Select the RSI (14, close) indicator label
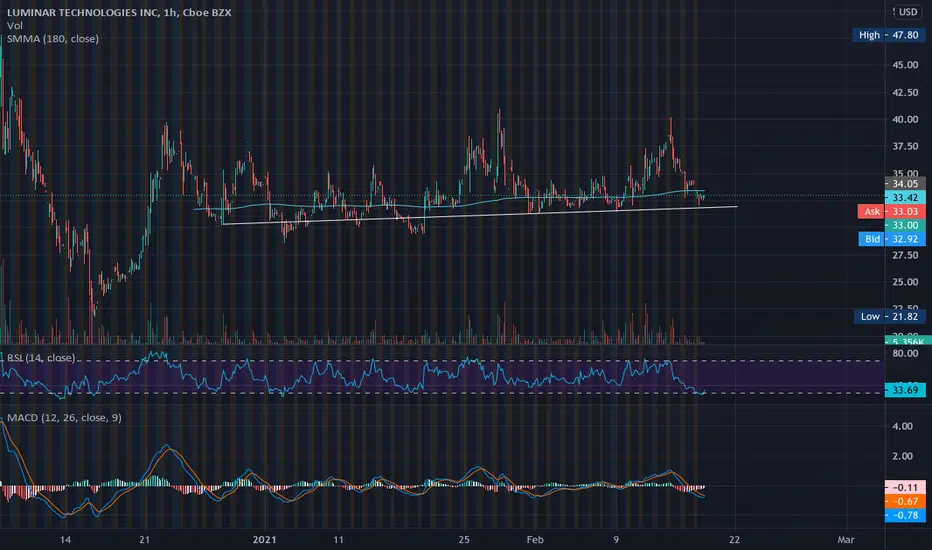This screenshot has width=932, height=550. [x=41, y=358]
